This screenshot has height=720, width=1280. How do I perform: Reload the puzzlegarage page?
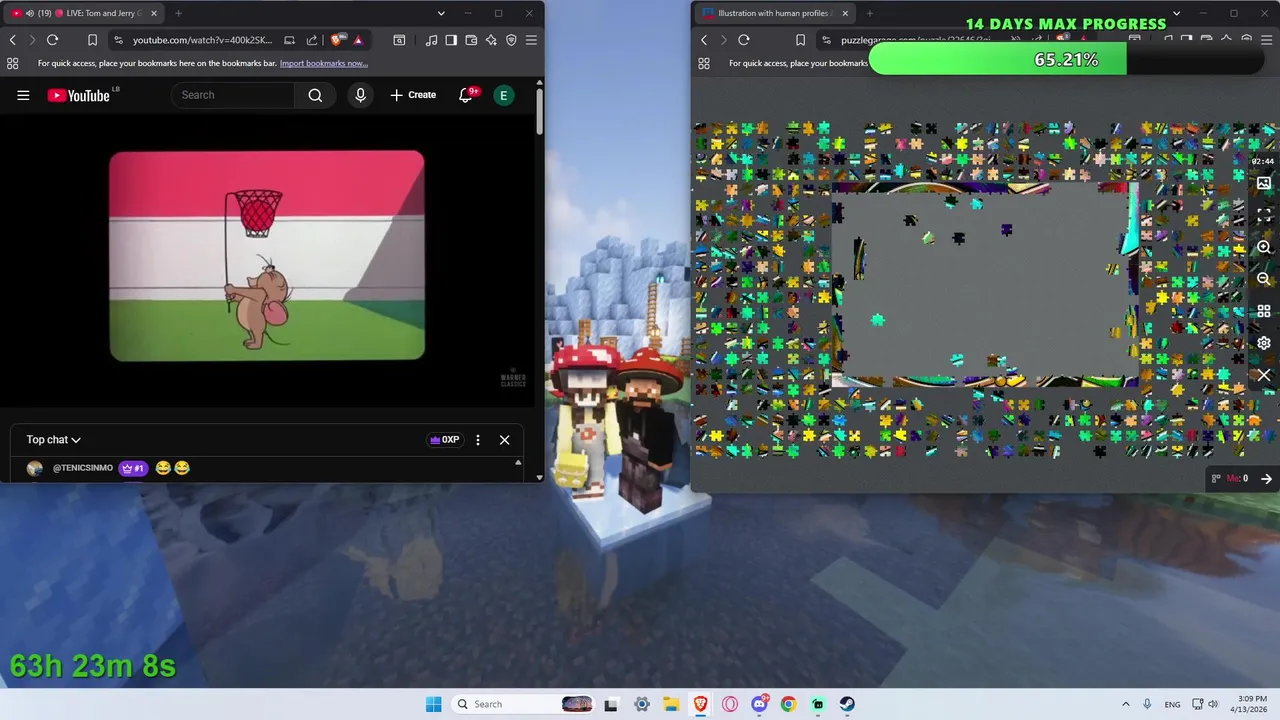click(744, 40)
